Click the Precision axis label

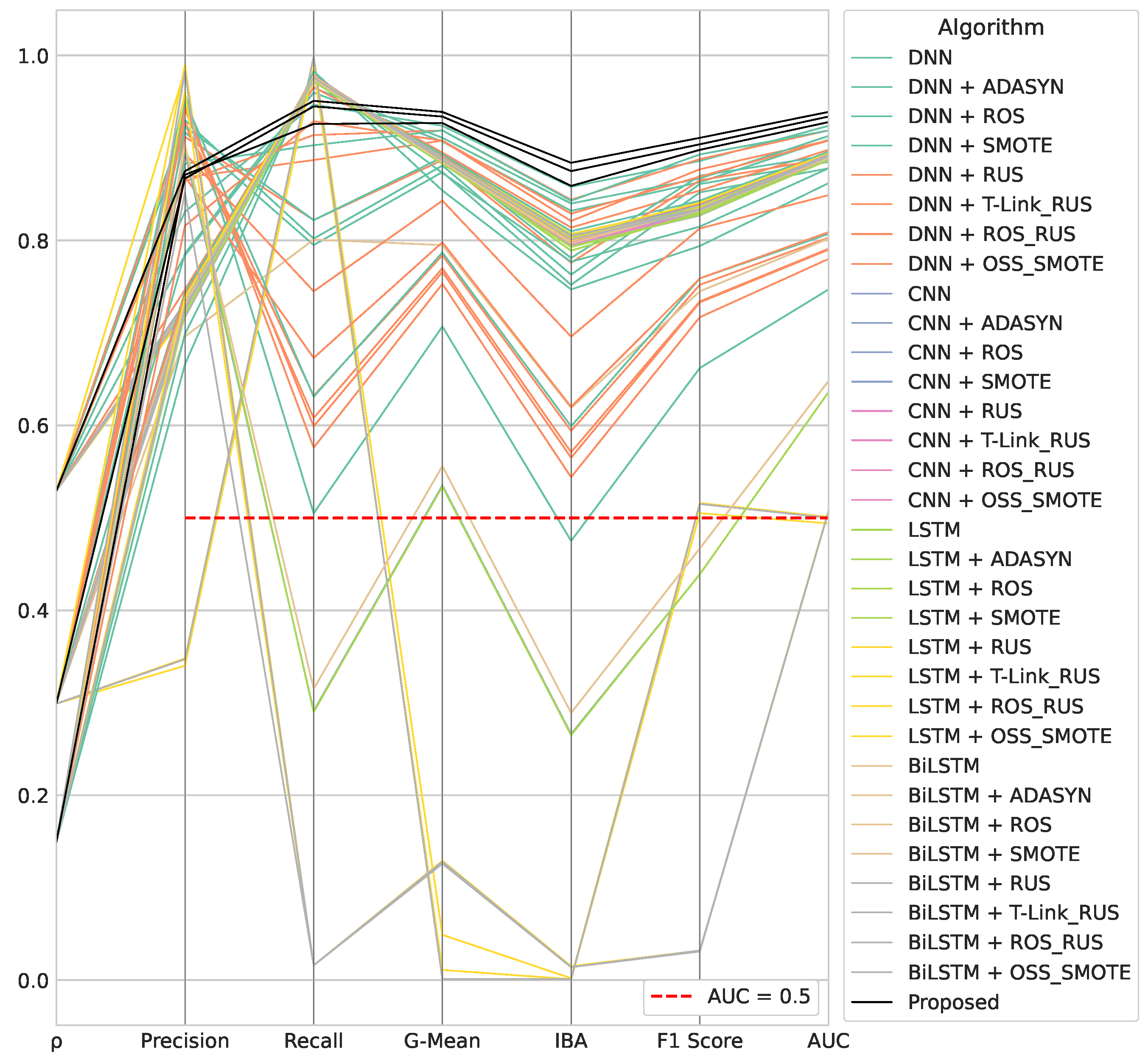coord(185,1041)
